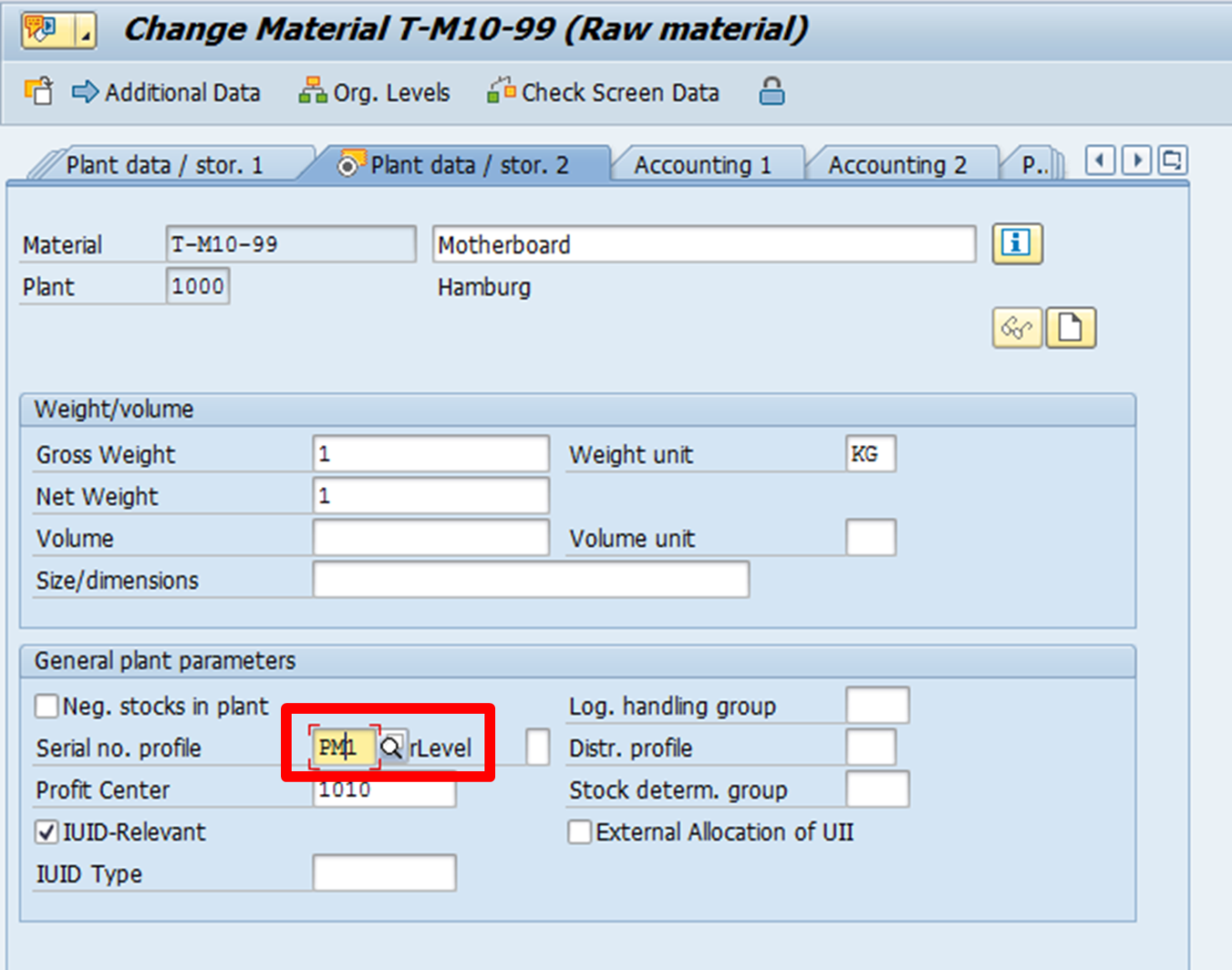Click the Volume input field
Image resolution: width=1232 pixels, height=970 pixels.
[x=431, y=537]
